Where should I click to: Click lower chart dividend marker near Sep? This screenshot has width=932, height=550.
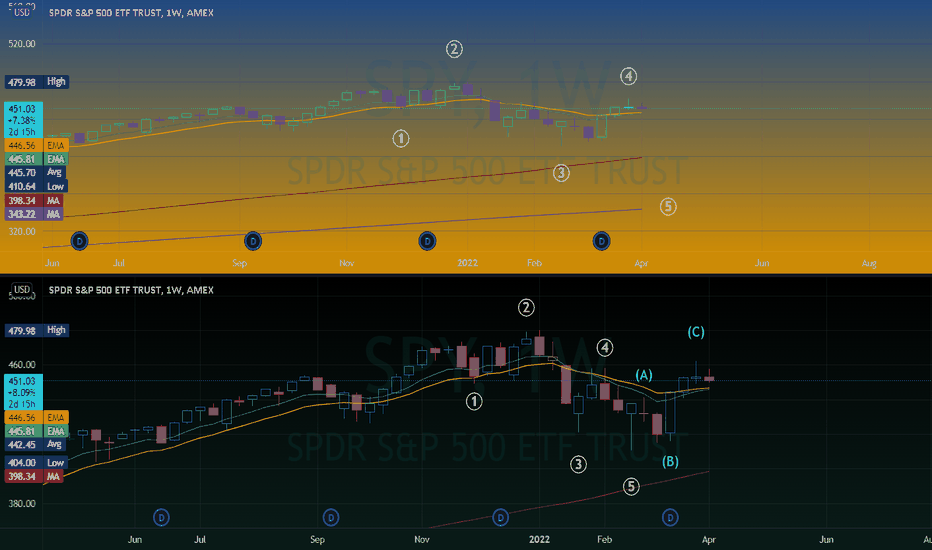[x=331, y=518]
